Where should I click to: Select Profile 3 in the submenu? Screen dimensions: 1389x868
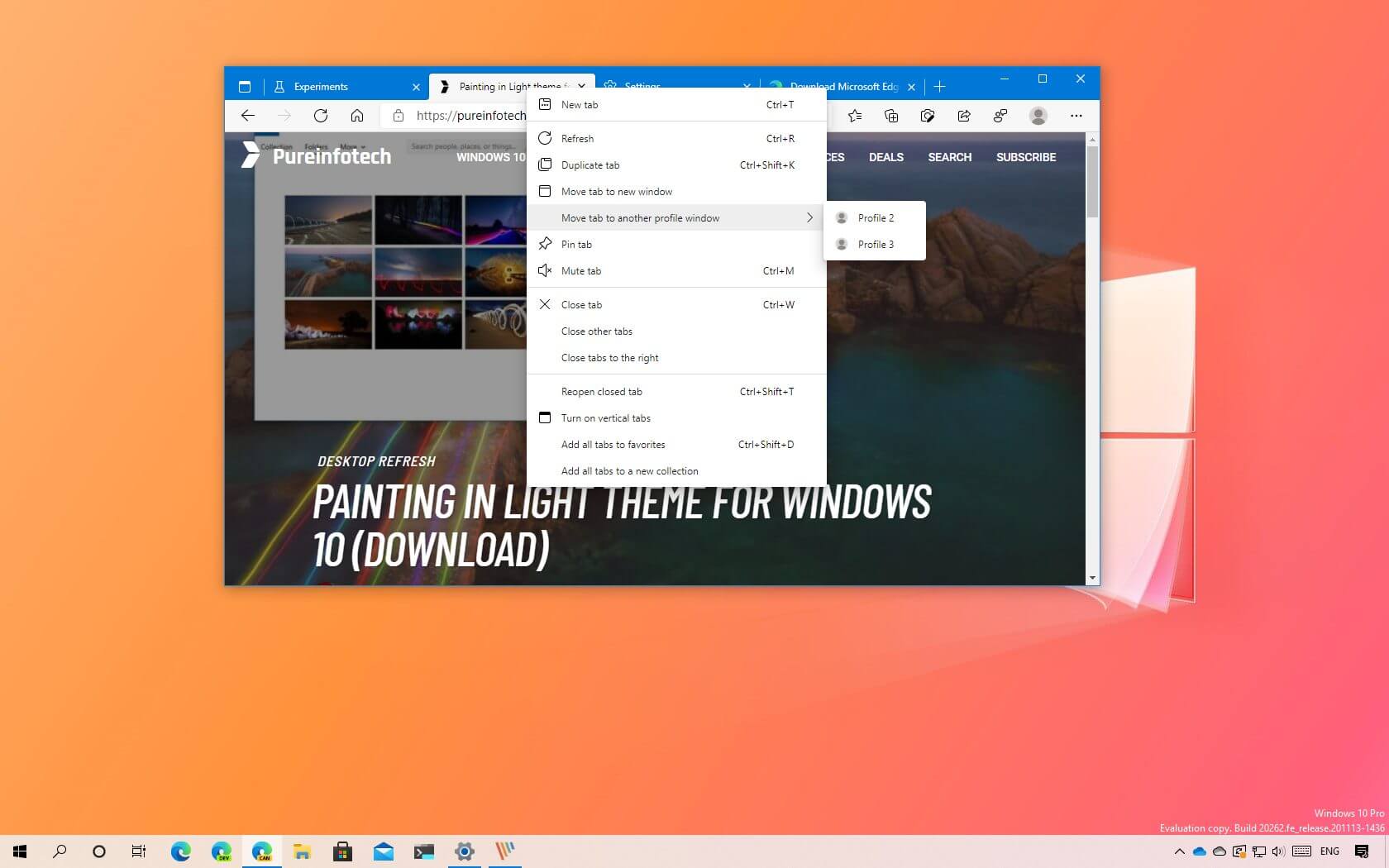pos(876,245)
